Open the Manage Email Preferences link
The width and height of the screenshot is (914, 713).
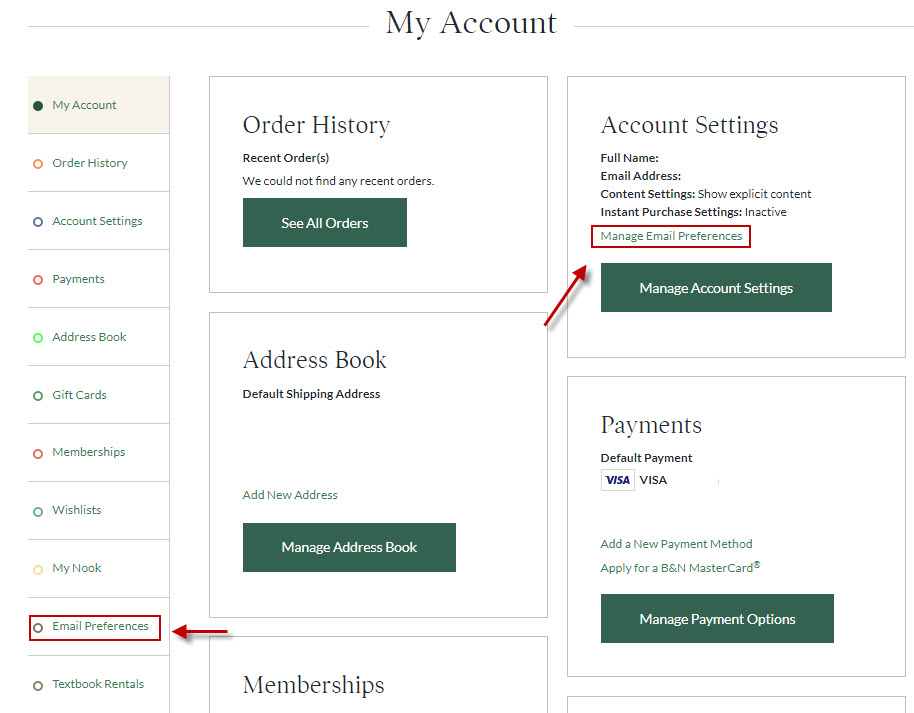point(671,236)
